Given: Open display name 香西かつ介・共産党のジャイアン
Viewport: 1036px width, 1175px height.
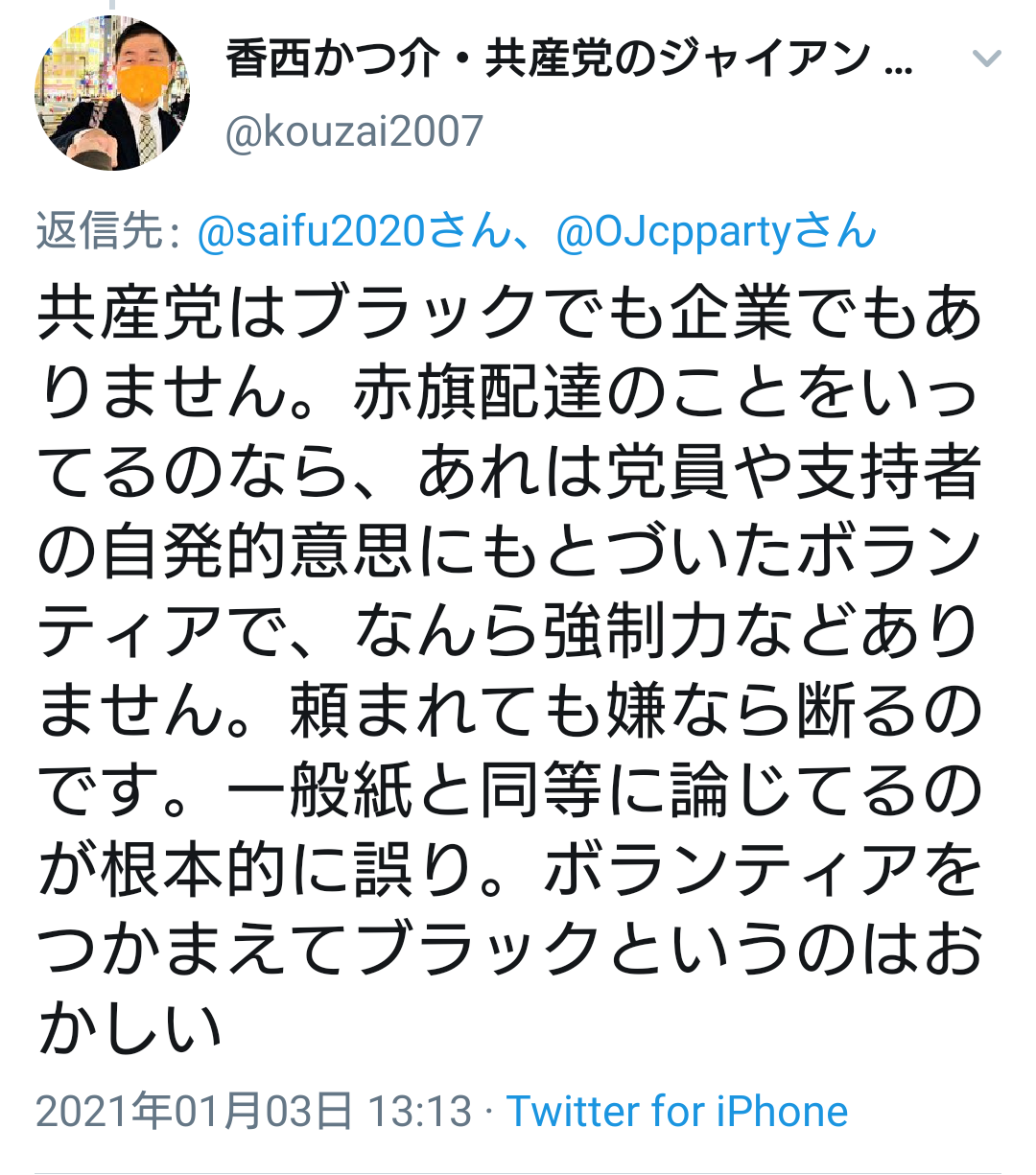Looking at the screenshot, I should pos(548,59).
